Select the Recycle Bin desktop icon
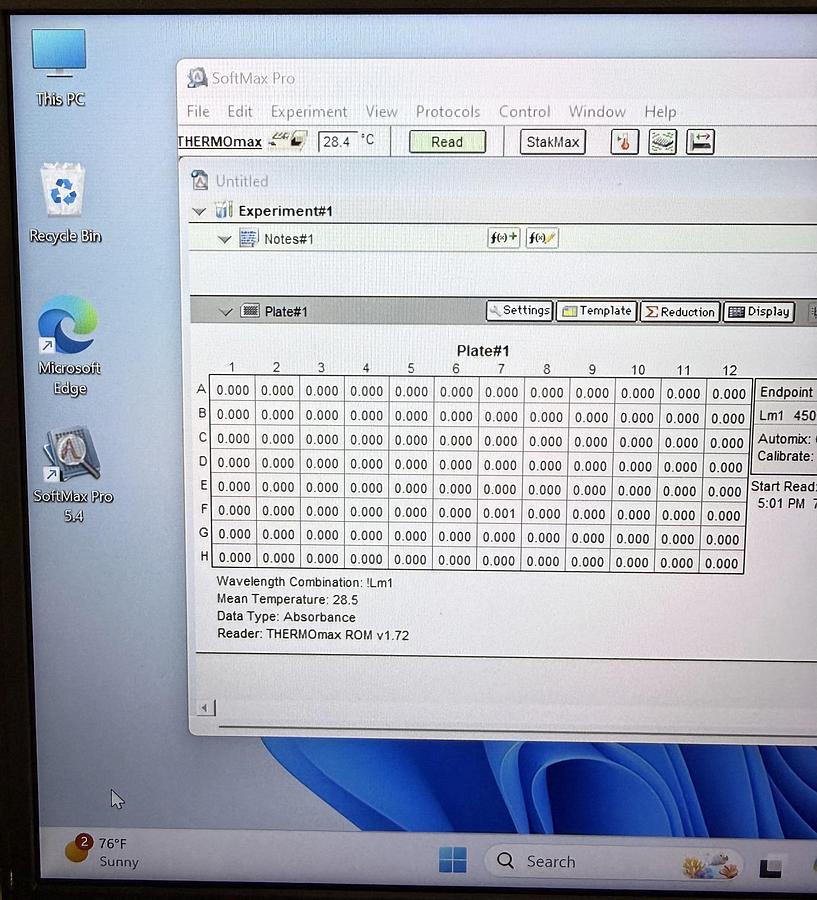The width and height of the screenshot is (817, 900). point(65,204)
